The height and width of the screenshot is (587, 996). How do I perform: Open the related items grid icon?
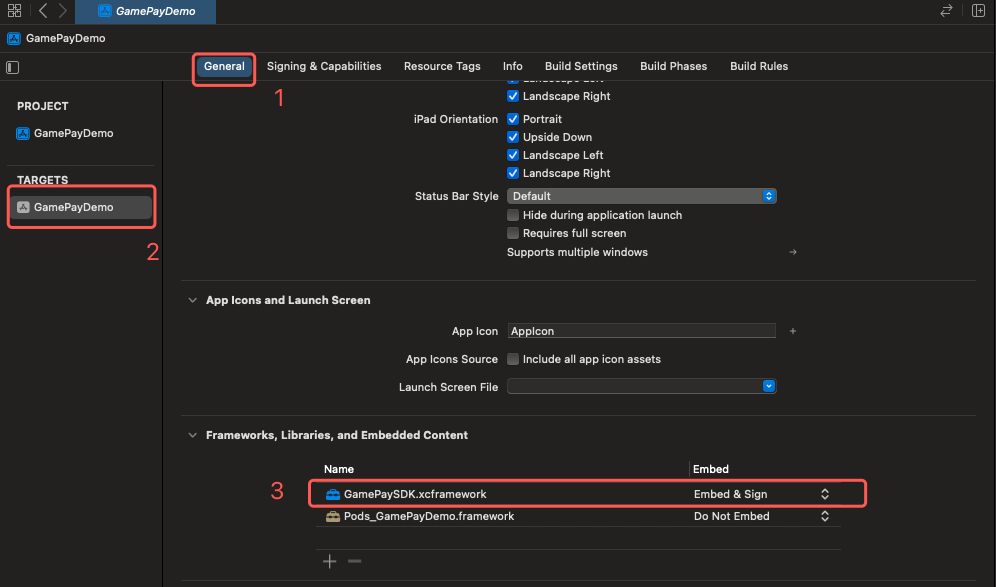[x=14, y=11]
